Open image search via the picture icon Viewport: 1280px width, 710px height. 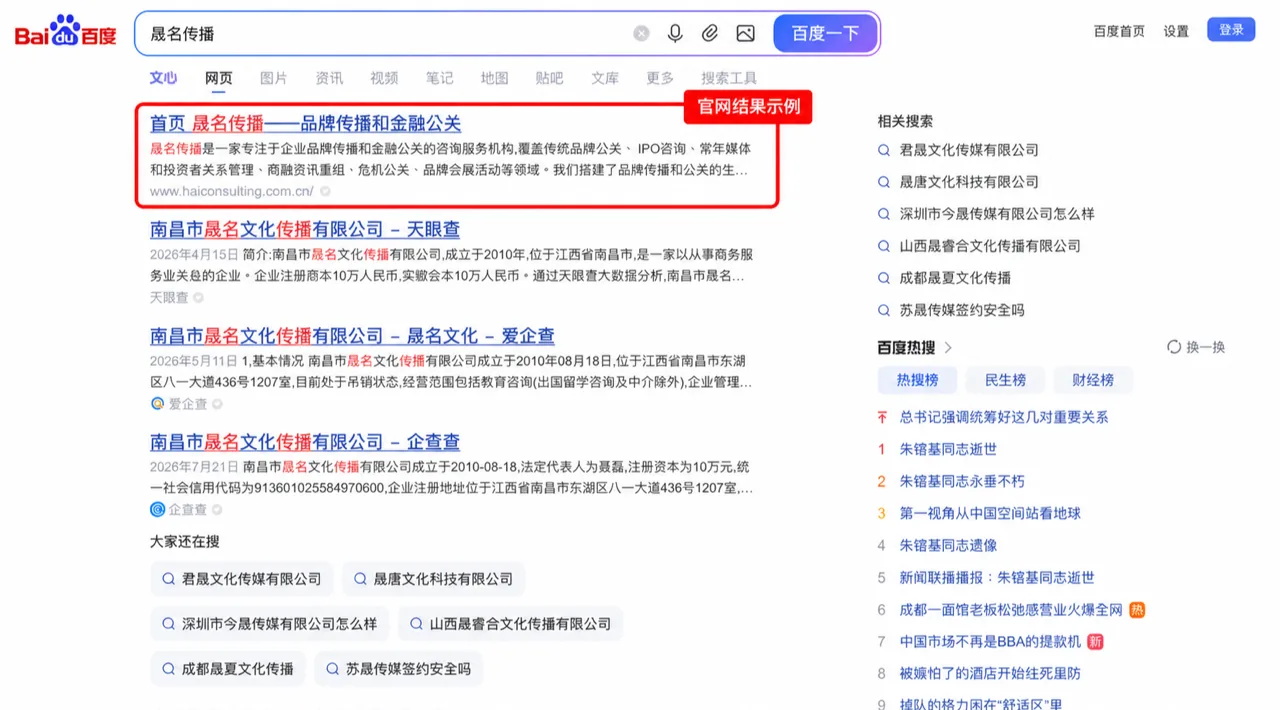pyautogui.click(x=745, y=33)
